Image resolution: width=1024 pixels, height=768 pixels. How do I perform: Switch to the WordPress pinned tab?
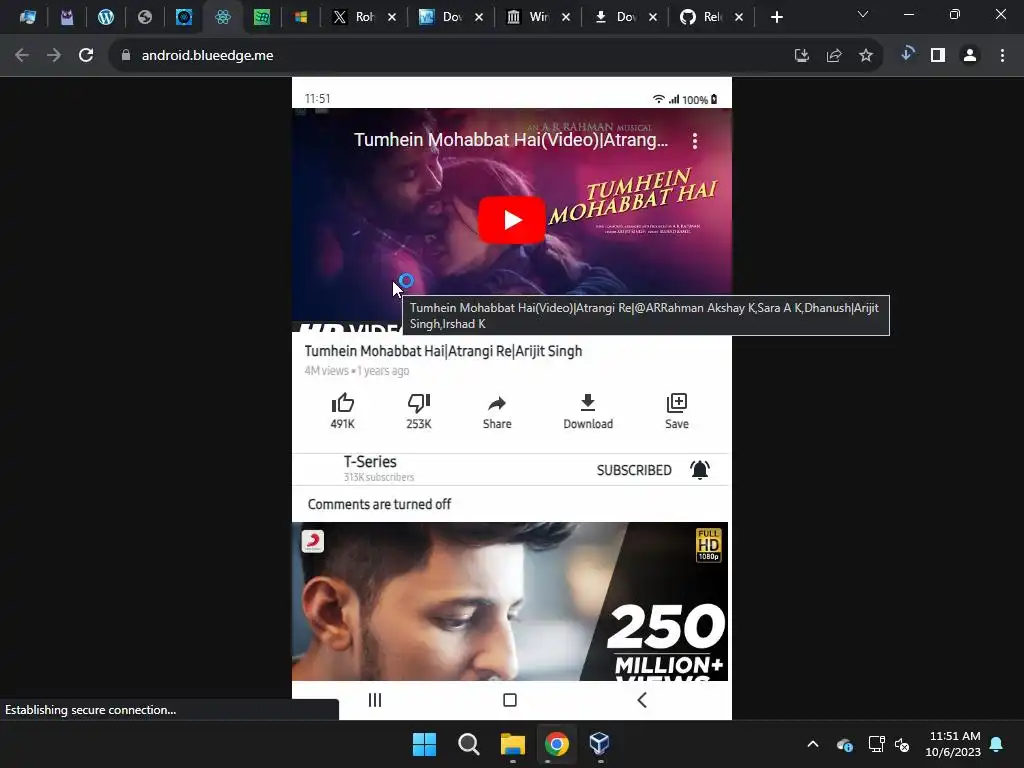pyautogui.click(x=106, y=18)
